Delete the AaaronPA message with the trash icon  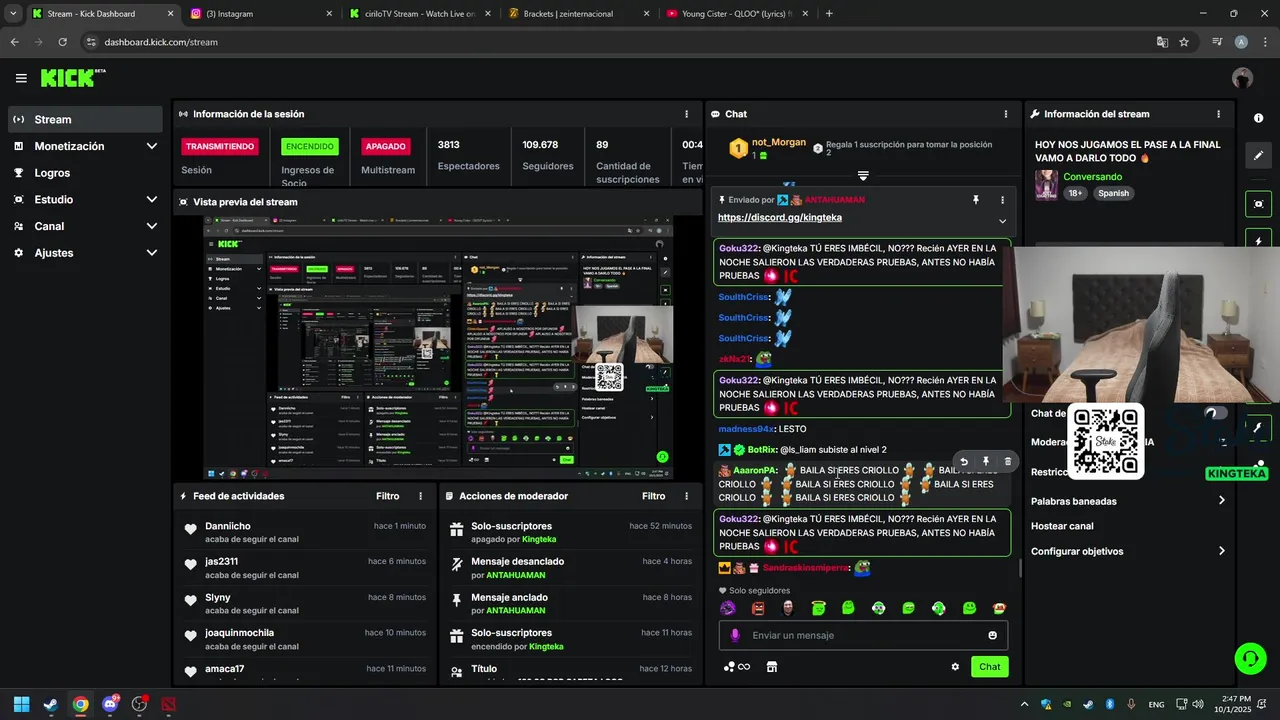click(x=1007, y=462)
